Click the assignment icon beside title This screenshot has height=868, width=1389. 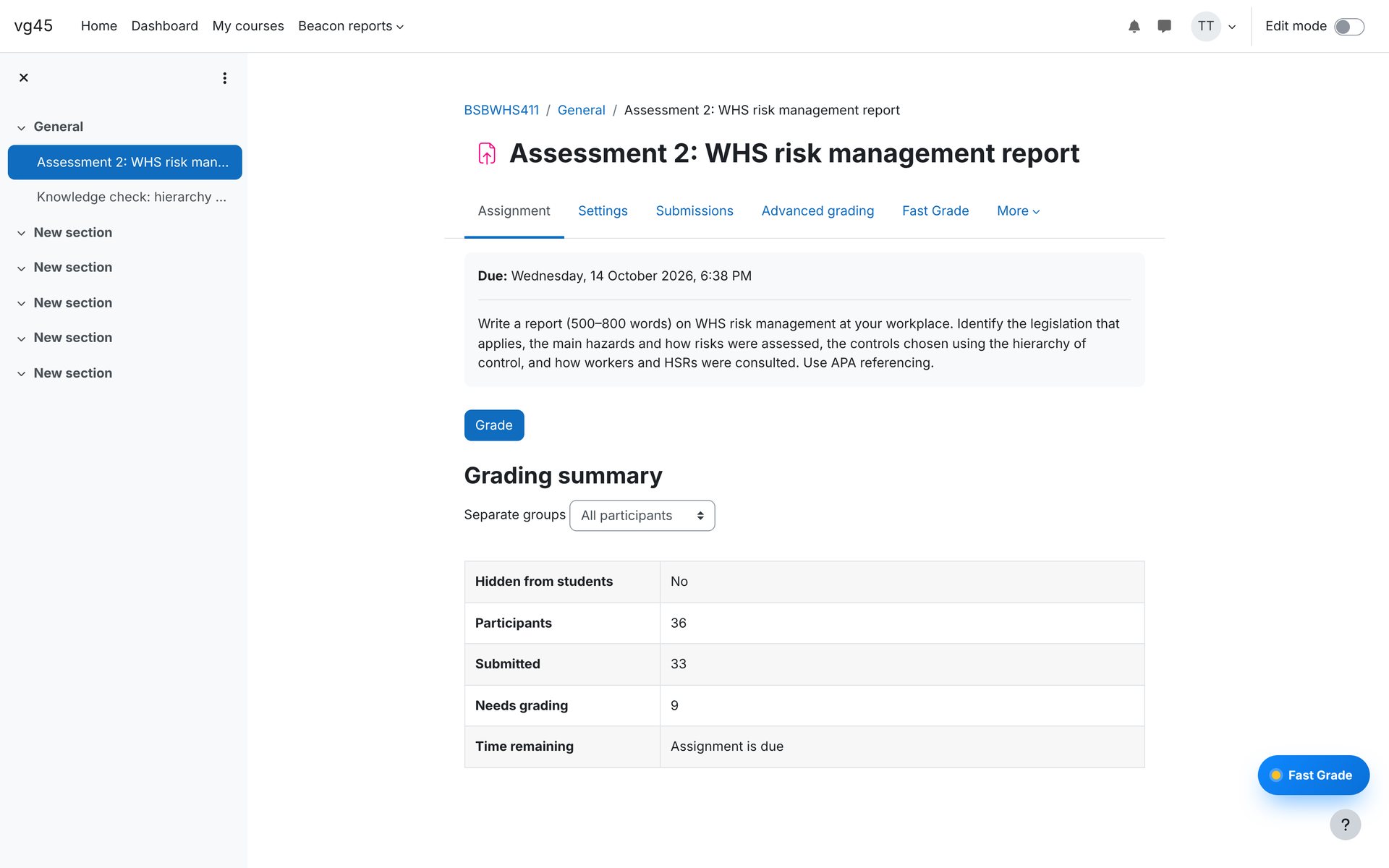coord(487,153)
